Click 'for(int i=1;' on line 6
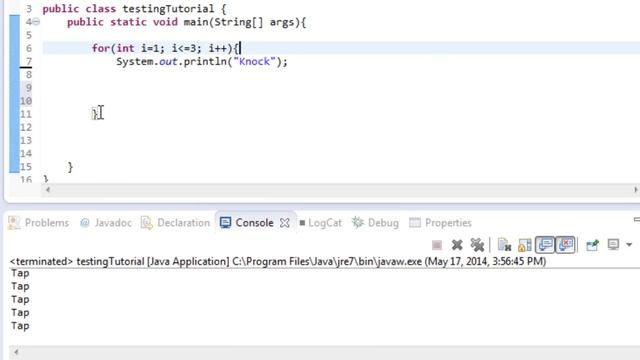Viewport: 640px width, 360px height. [128, 48]
